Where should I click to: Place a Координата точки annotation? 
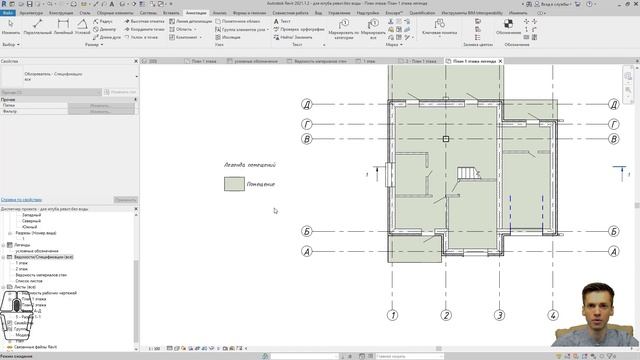[144, 29]
